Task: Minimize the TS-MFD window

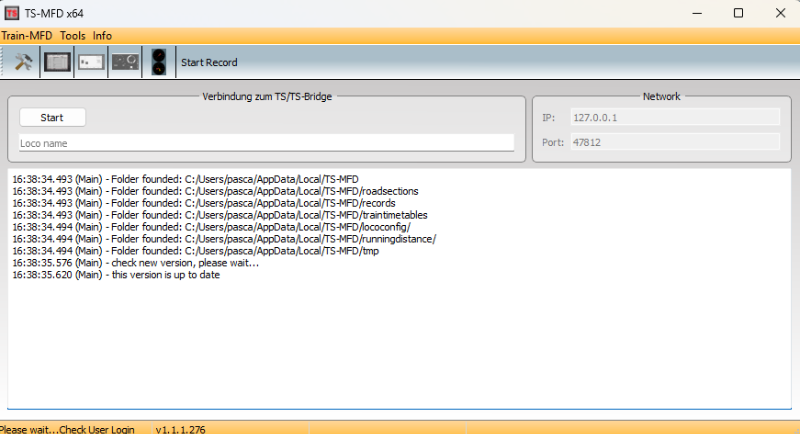Action: coord(691,13)
